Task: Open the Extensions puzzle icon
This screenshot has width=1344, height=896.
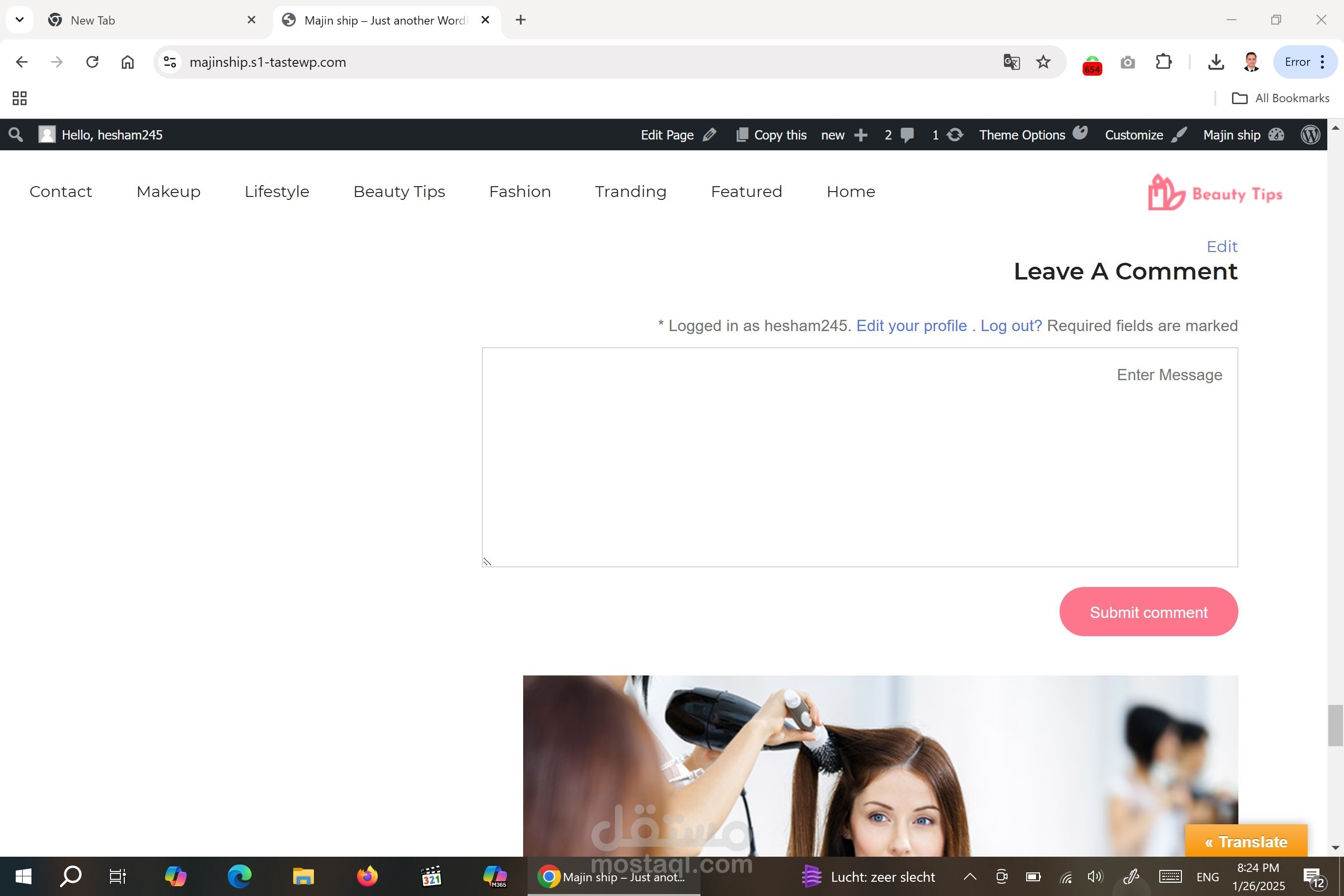Action: [1163, 62]
